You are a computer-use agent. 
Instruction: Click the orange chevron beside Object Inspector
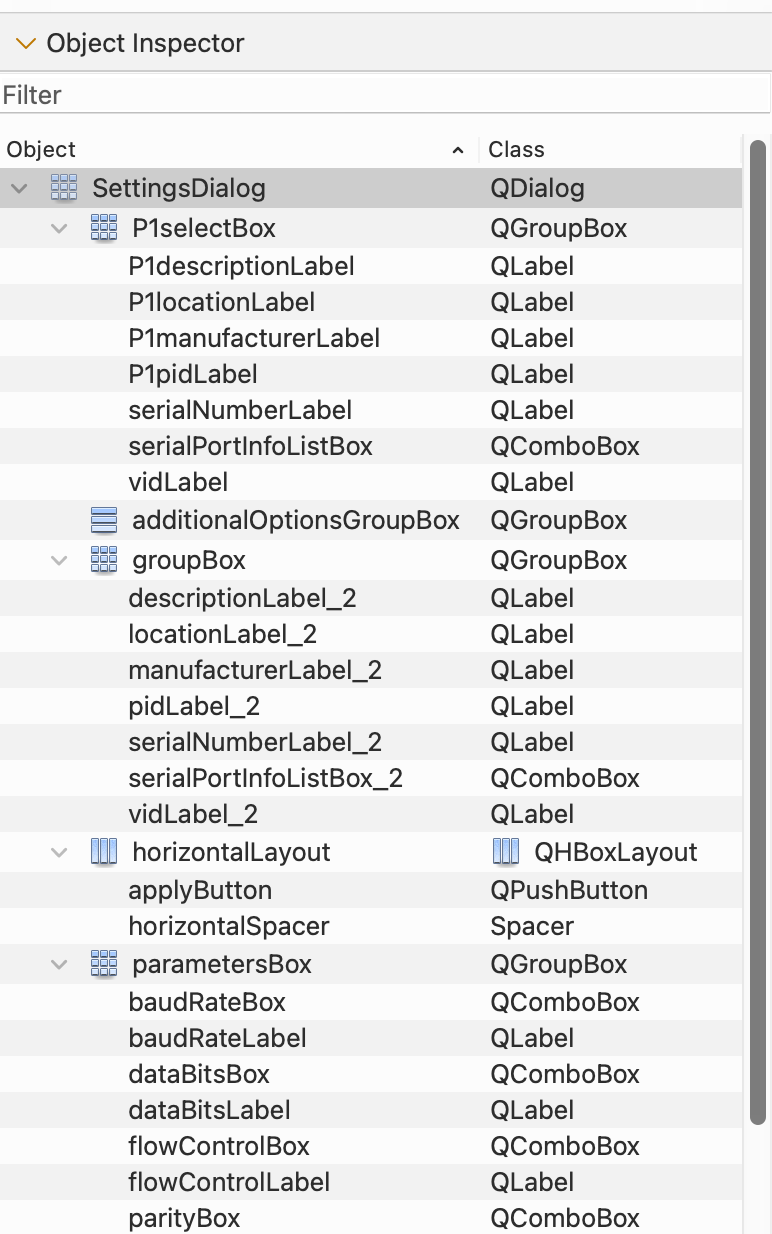point(25,43)
